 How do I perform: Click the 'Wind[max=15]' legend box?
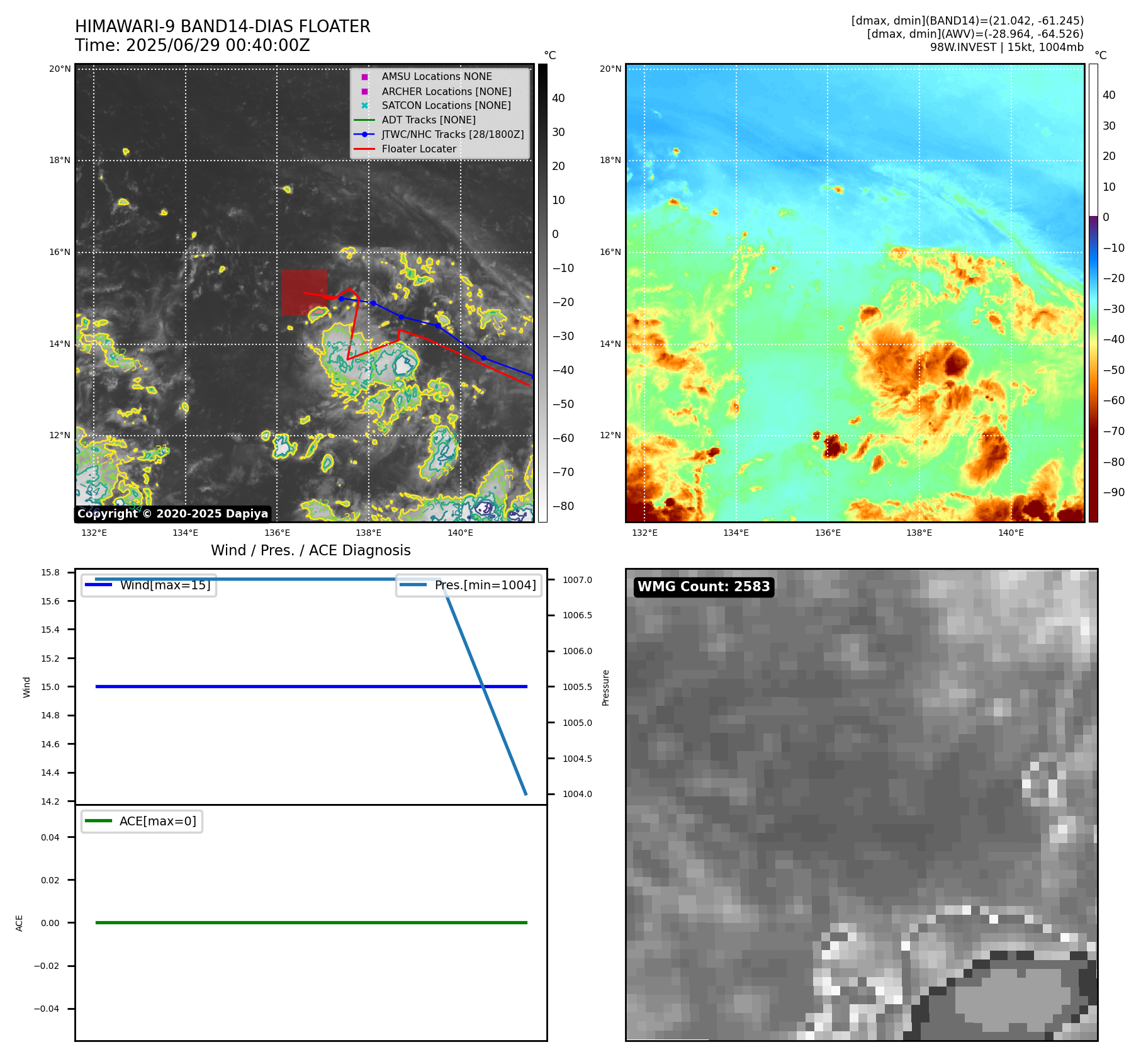click(x=149, y=585)
